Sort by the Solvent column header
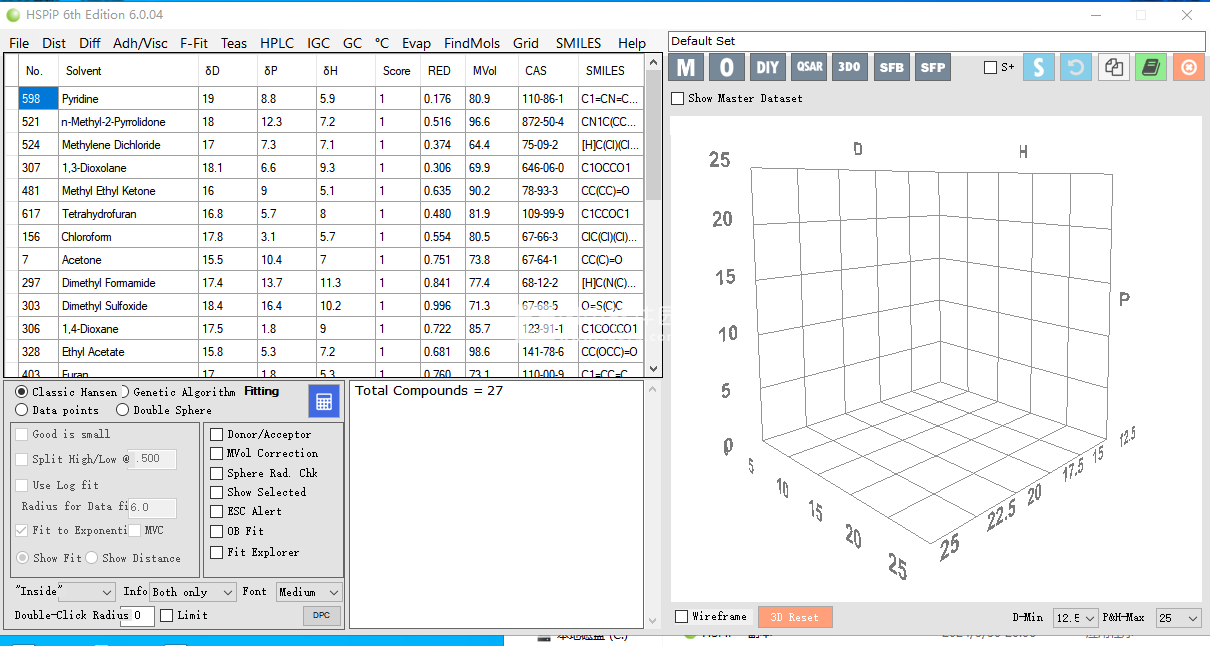The width and height of the screenshot is (1210, 646). click(128, 71)
